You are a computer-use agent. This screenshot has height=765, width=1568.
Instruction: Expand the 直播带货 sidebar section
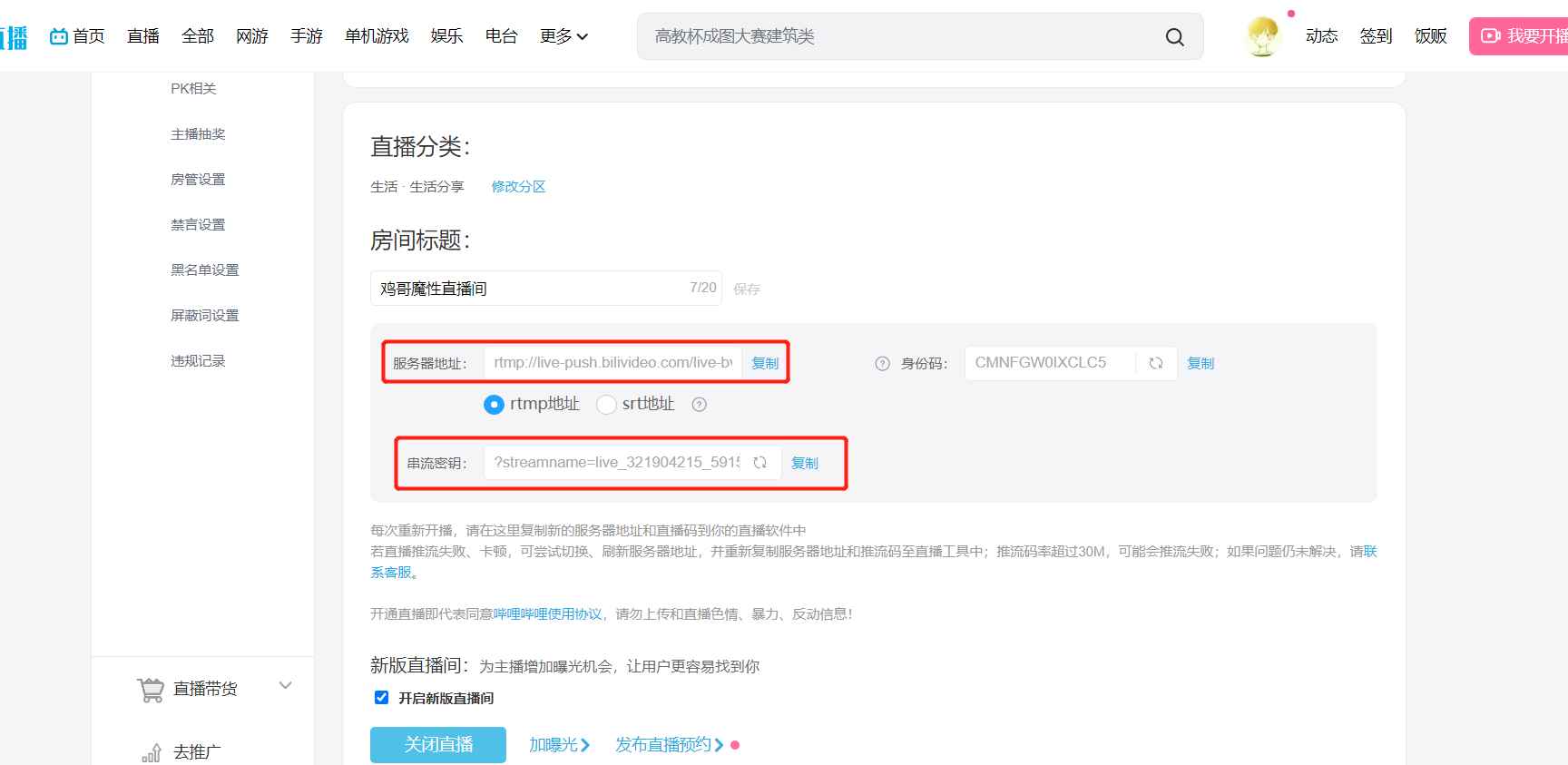285,685
